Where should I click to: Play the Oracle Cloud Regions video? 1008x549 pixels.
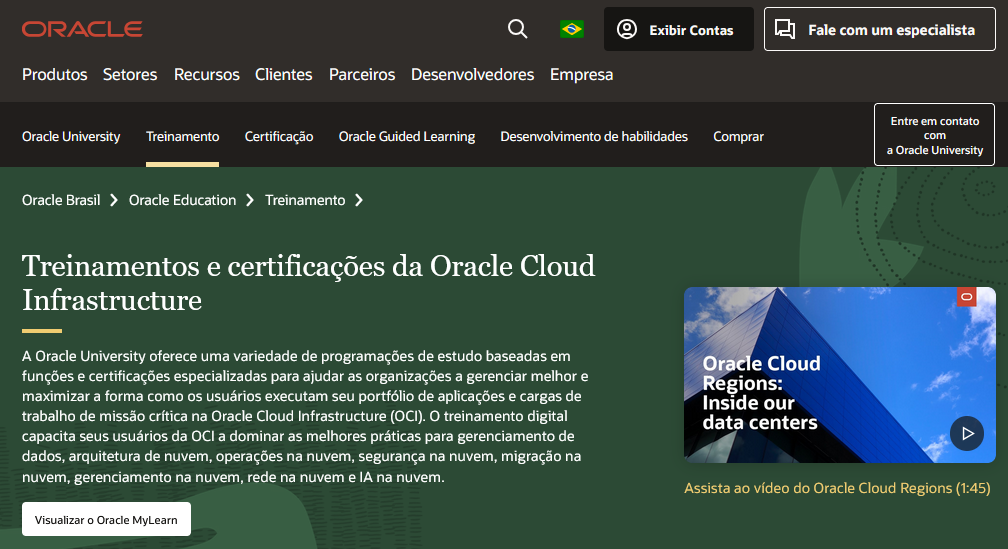click(x=966, y=434)
